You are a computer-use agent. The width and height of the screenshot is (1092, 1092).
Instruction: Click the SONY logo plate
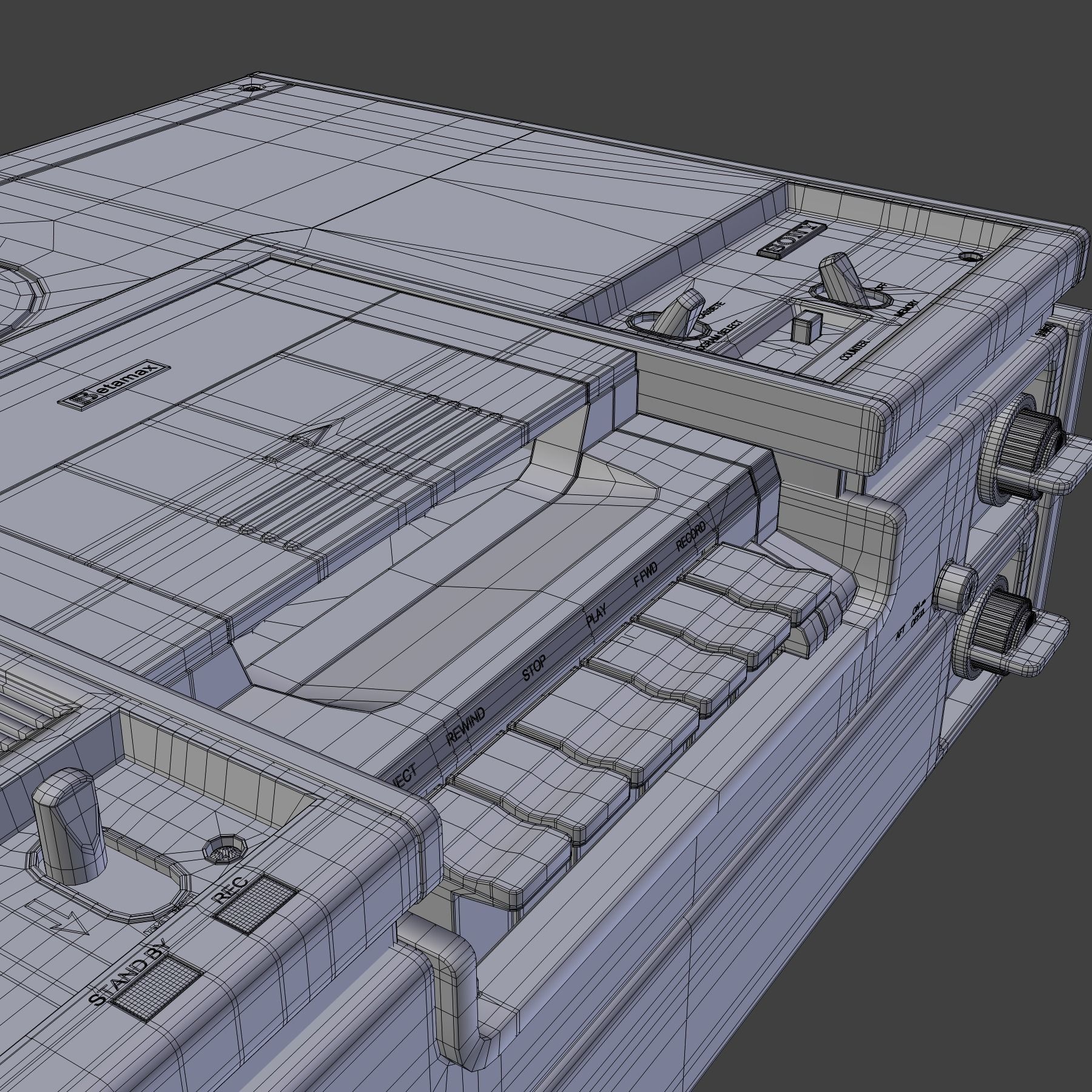793,240
